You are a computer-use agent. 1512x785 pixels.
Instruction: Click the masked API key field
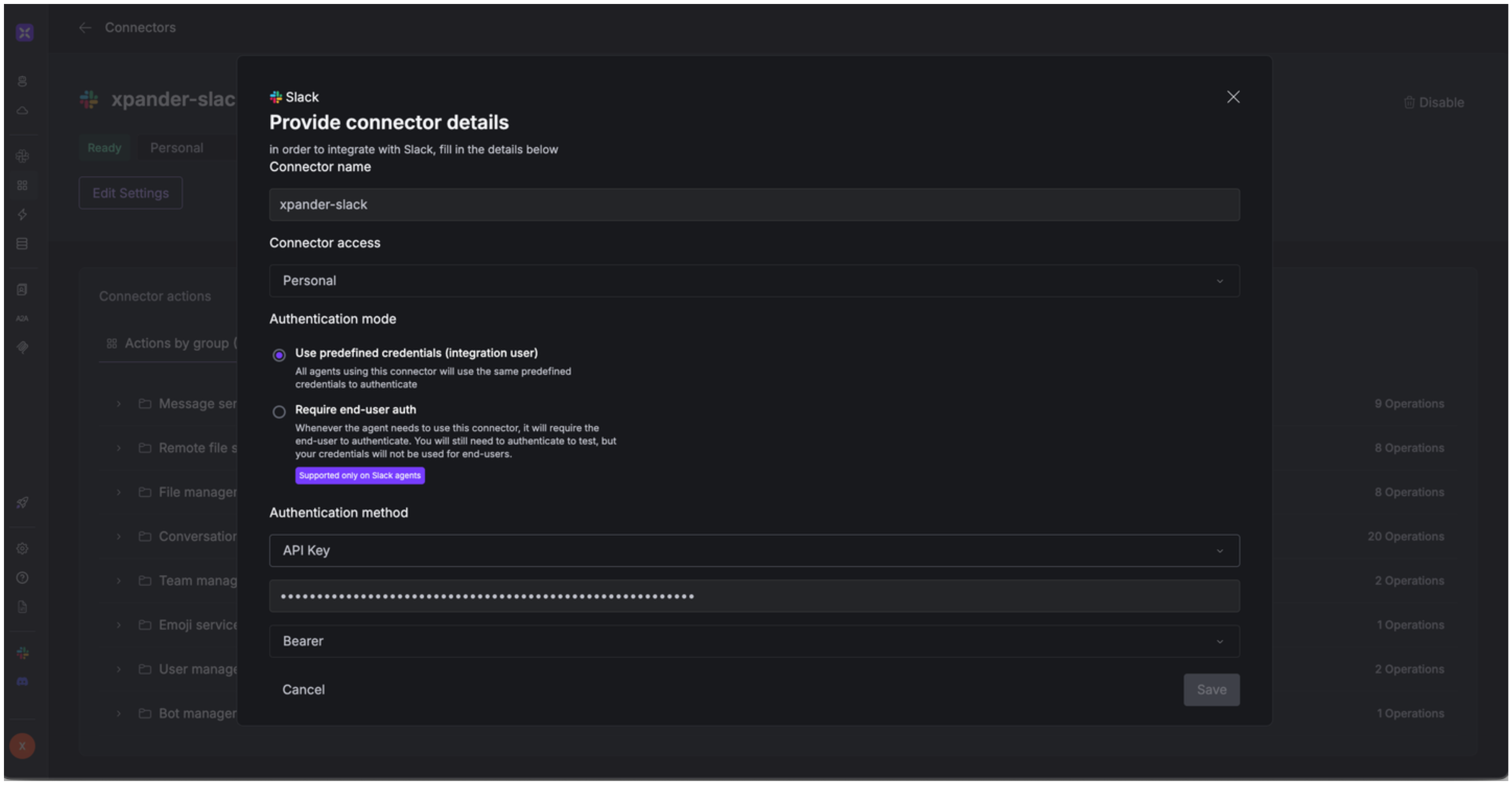(754, 596)
